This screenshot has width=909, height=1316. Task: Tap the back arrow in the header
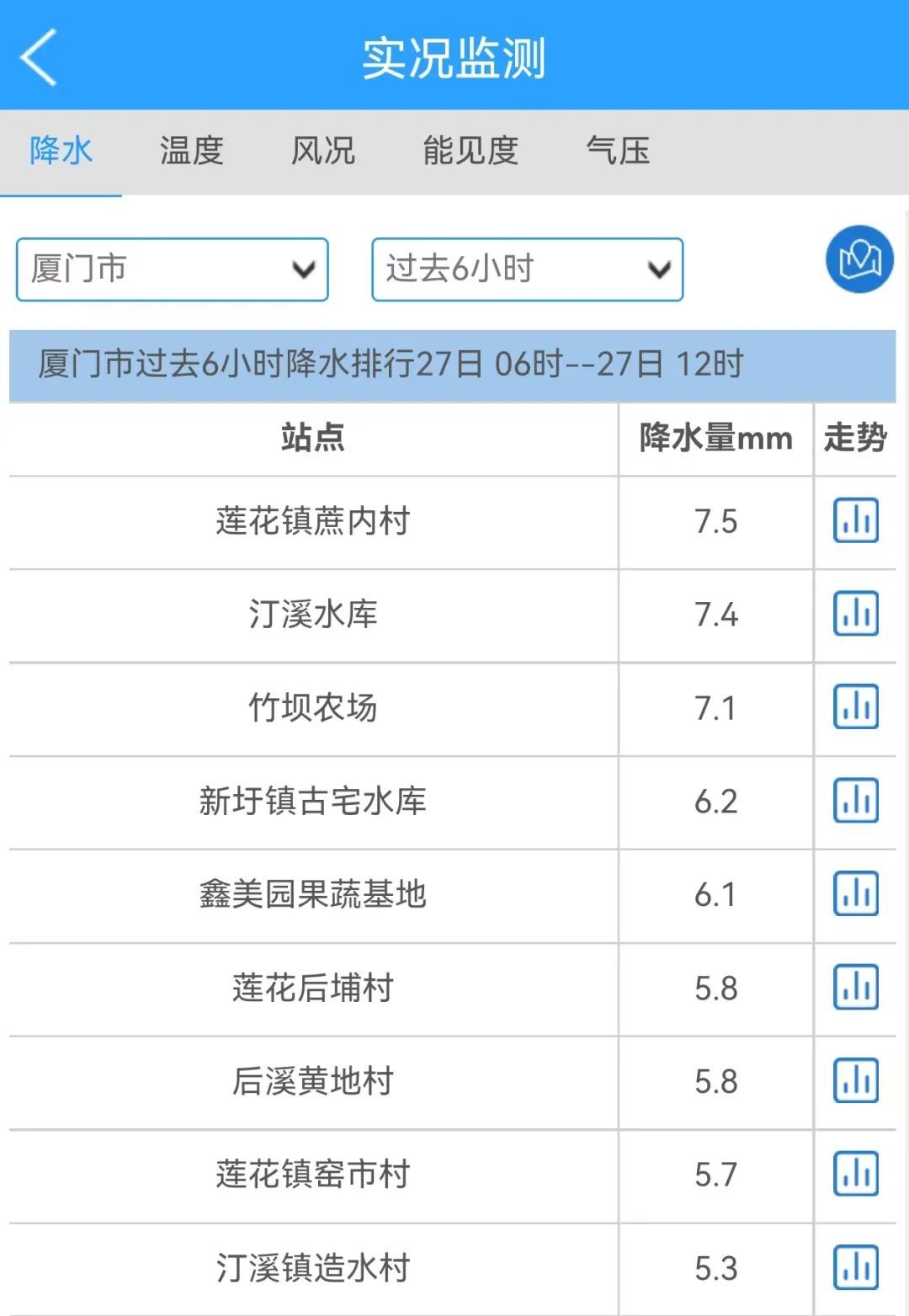click(x=38, y=57)
